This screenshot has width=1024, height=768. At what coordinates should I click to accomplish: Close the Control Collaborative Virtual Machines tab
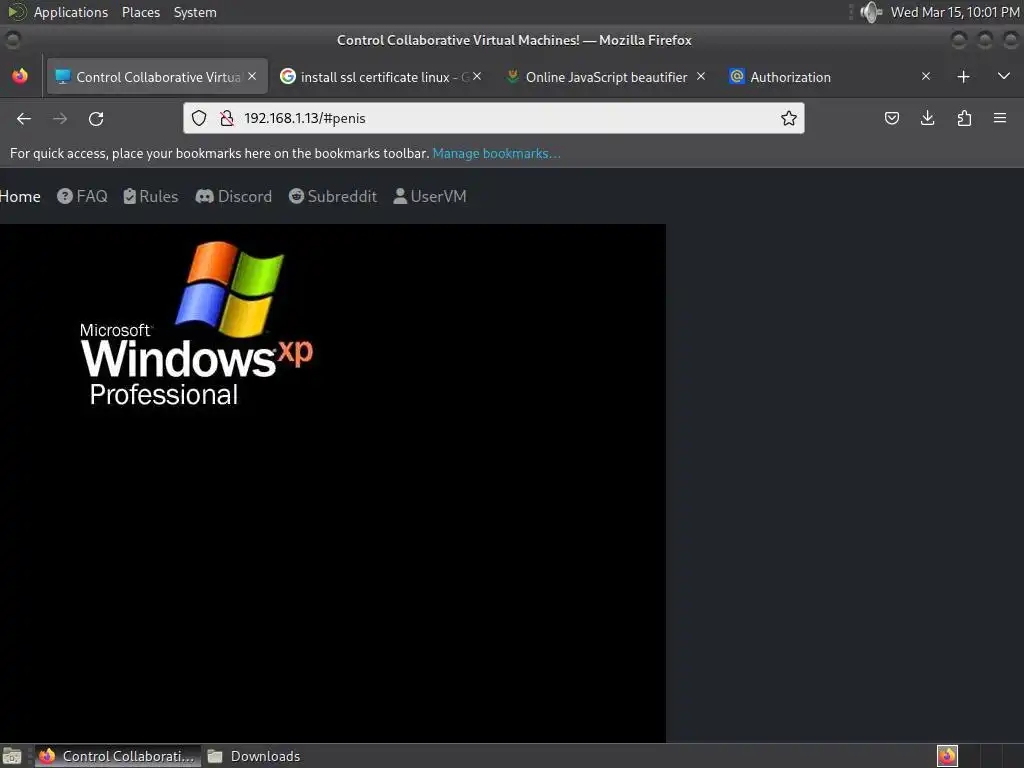252,76
